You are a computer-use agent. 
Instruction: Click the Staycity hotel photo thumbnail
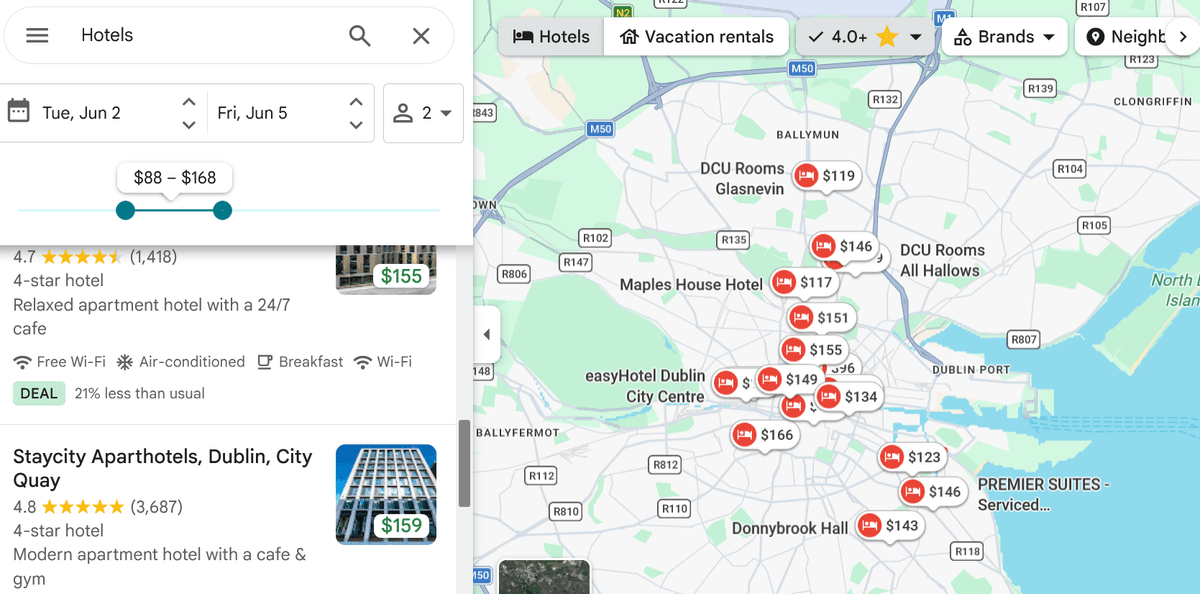click(x=386, y=494)
